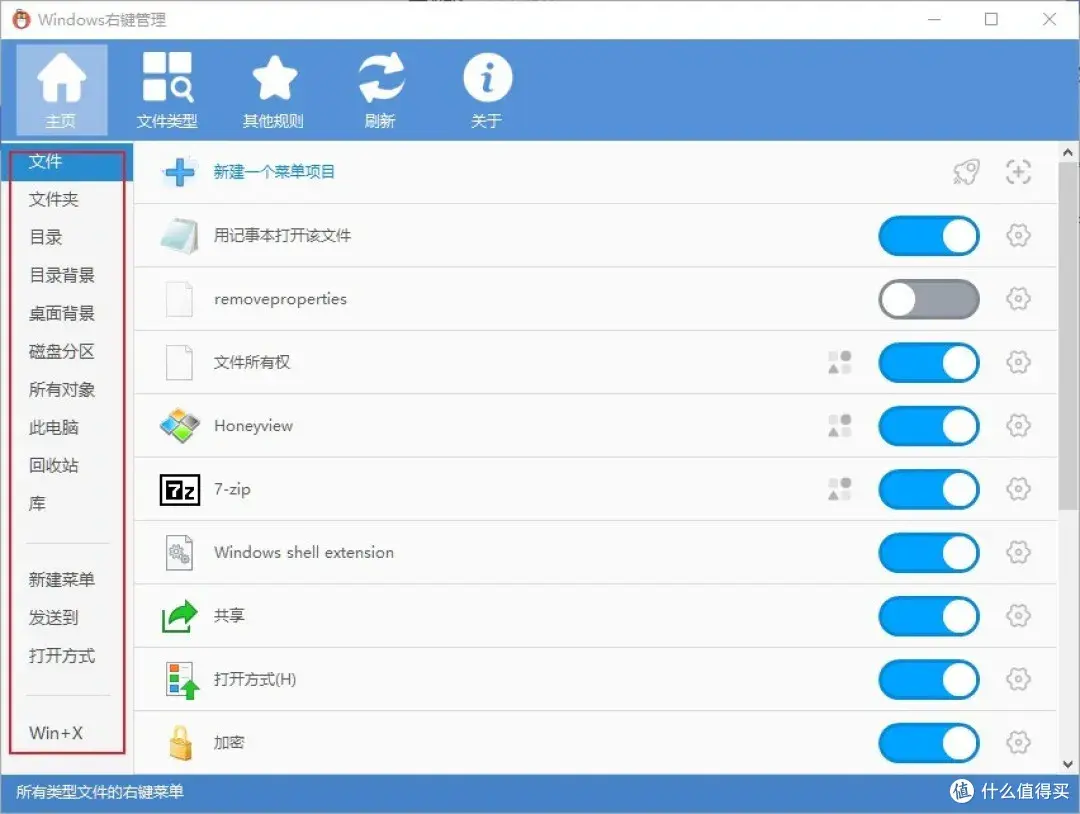Toggle off Windows shell extension

(x=928, y=552)
